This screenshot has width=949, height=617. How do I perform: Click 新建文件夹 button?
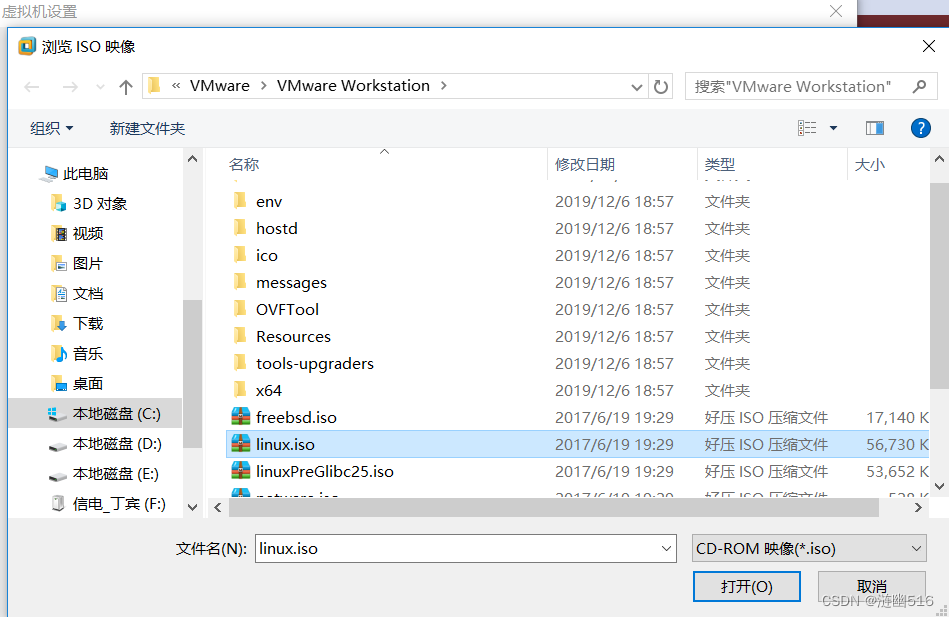[147, 128]
